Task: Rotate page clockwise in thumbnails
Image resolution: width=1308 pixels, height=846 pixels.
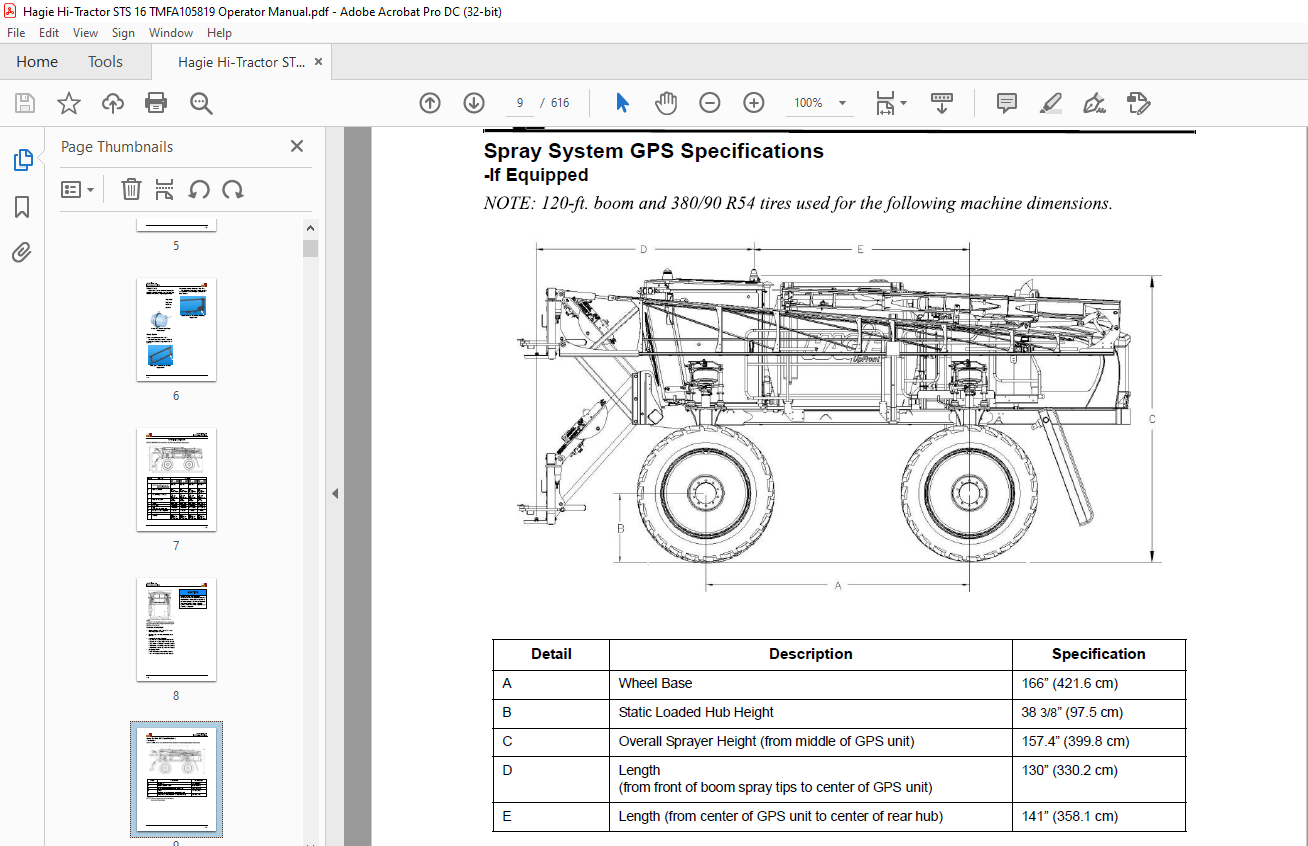Action: [233, 189]
